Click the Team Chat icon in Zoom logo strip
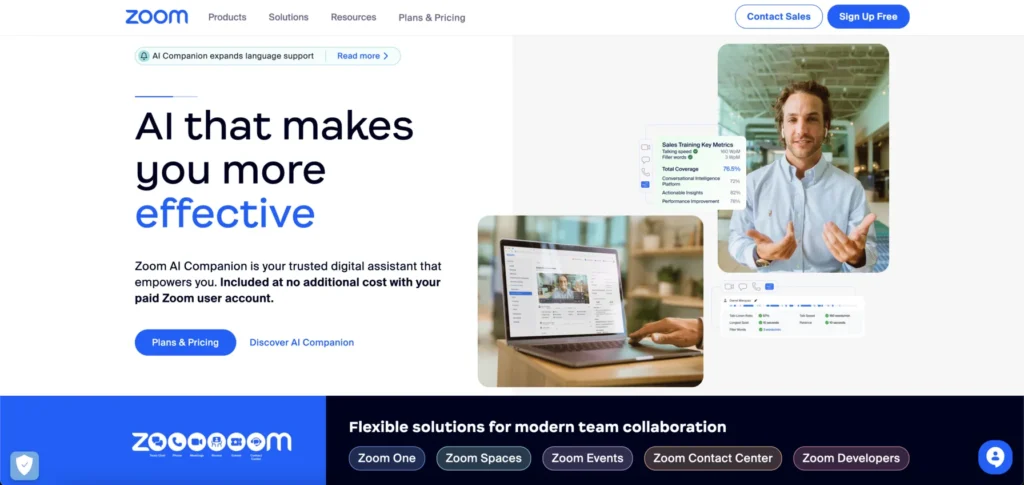 coord(157,442)
